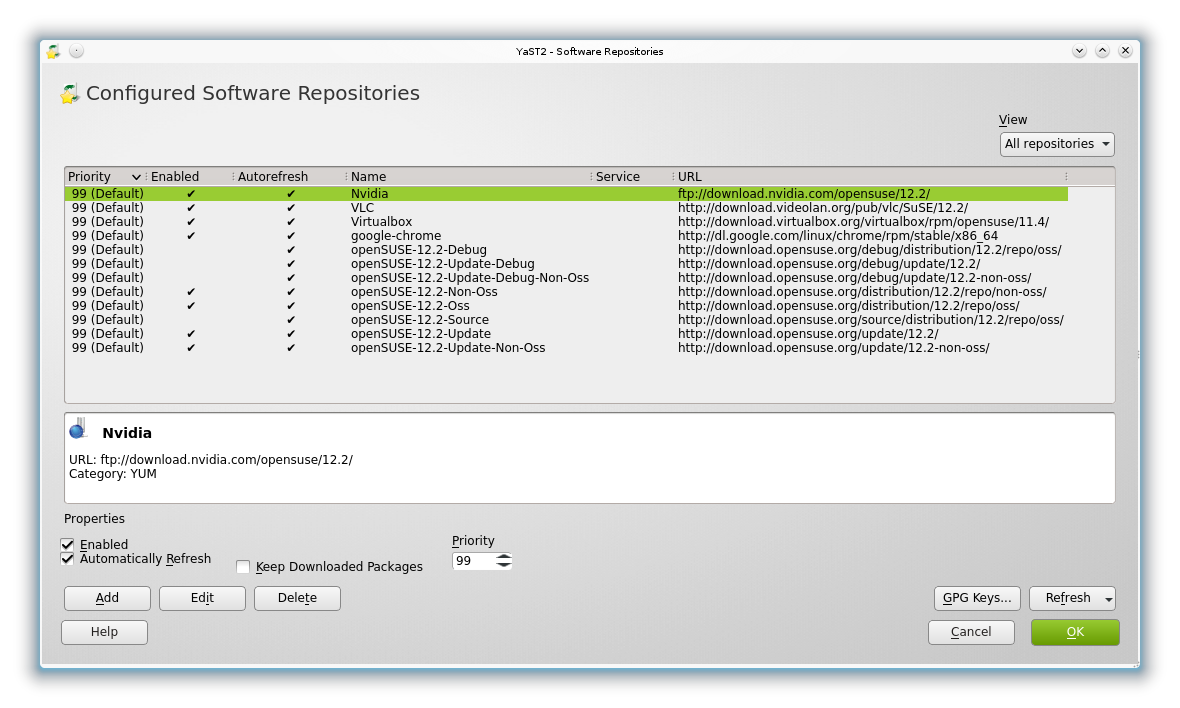This screenshot has height=708, width=1180.
Task: Click the Priority value field
Action: pyautogui.click(x=473, y=561)
